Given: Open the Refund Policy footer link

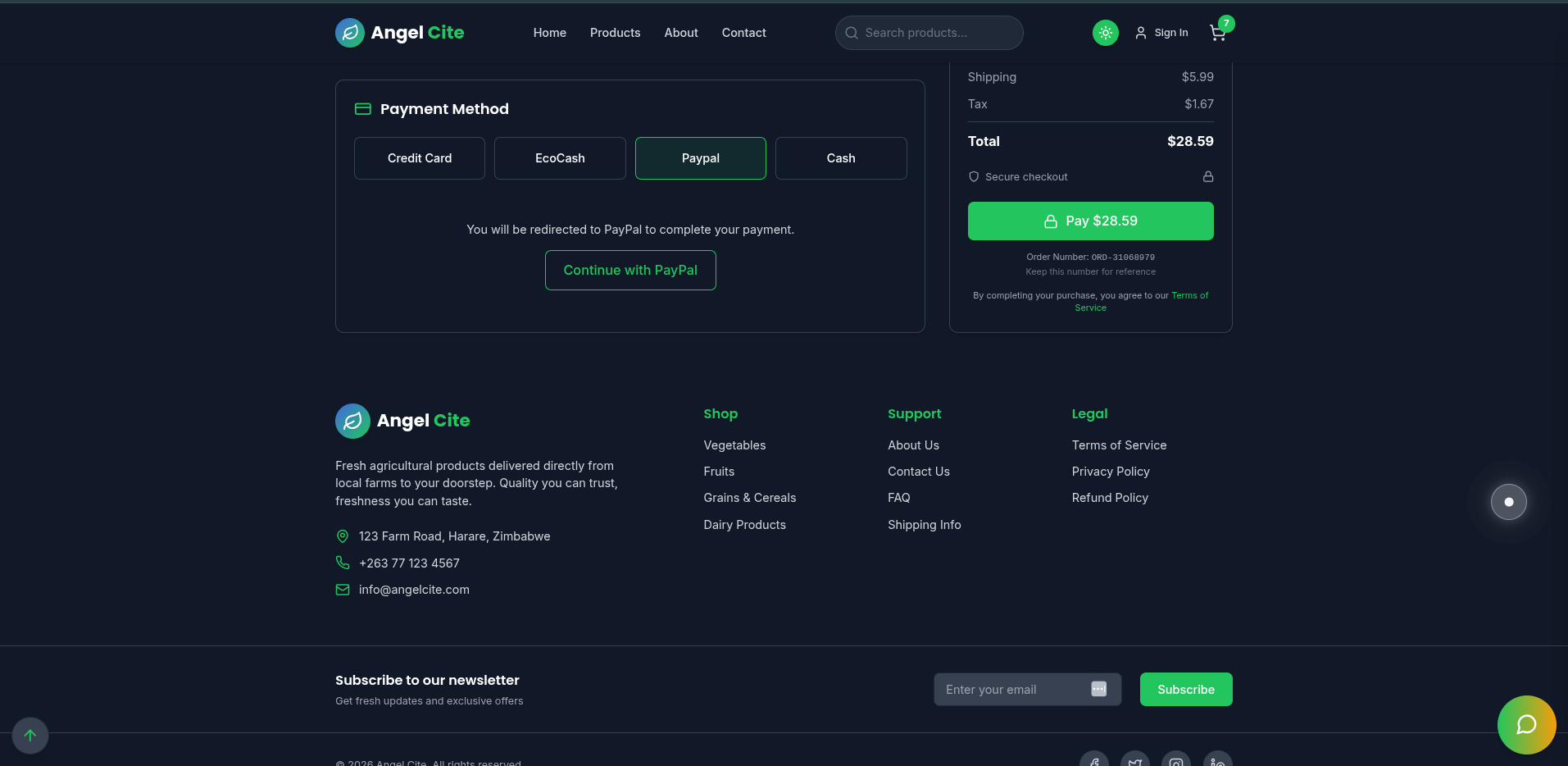Looking at the screenshot, I should pyautogui.click(x=1110, y=498).
